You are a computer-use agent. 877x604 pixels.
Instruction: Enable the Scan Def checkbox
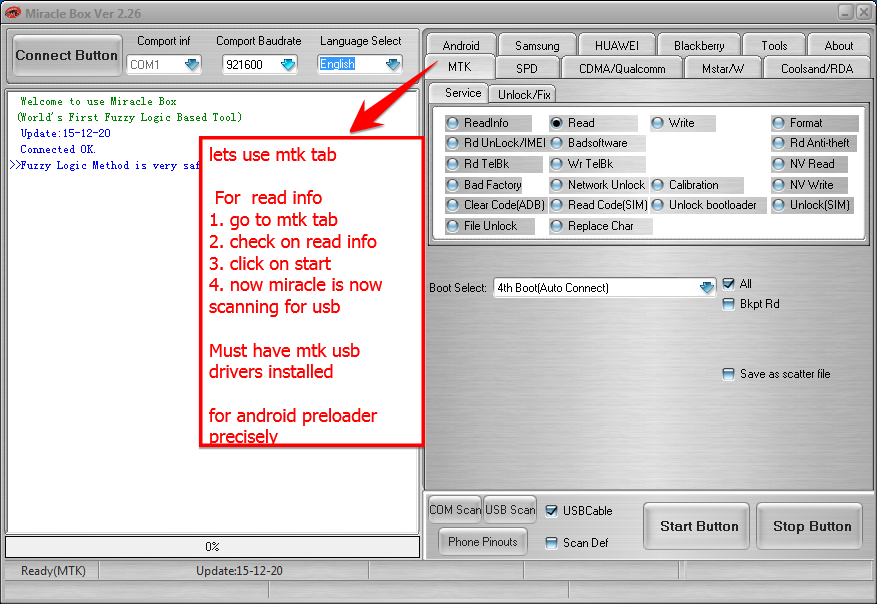(x=549, y=543)
